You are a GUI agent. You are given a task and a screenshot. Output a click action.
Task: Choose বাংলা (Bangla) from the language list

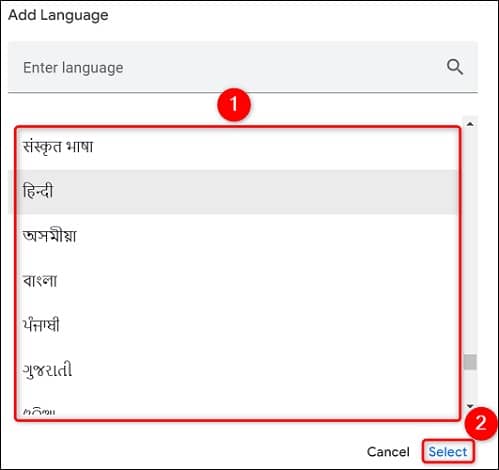(x=233, y=281)
